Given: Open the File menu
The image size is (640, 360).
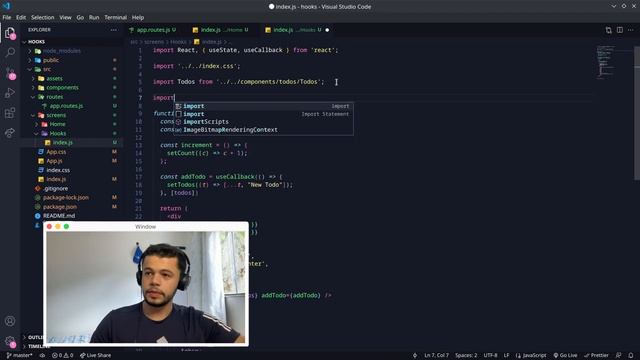Looking at the screenshot, I should click(7, 18).
